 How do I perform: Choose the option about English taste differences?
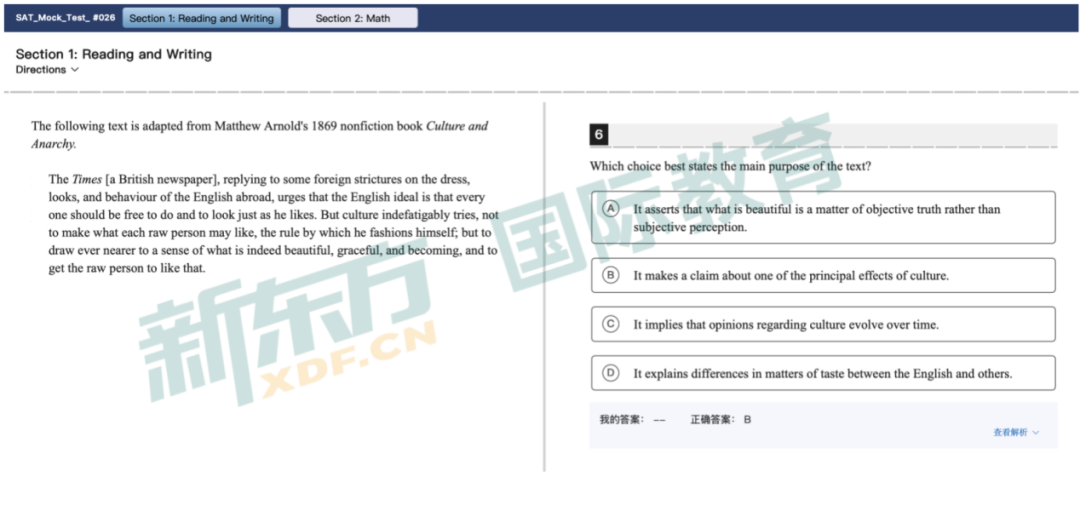(x=823, y=373)
